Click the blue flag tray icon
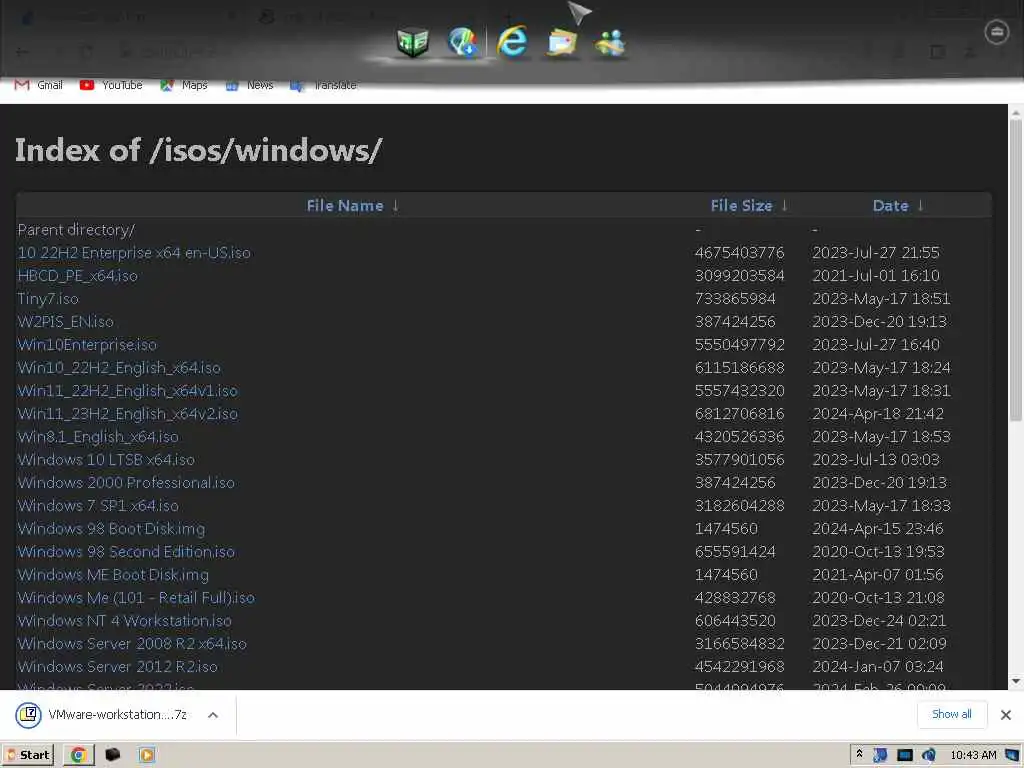Viewport: 1024px width, 768px height. (880, 755)
